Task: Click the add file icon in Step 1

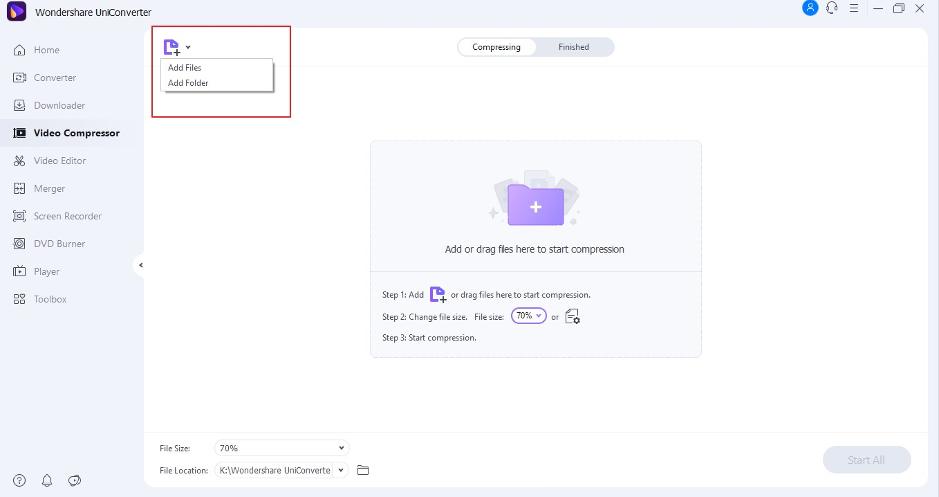Action: (438, 295)
